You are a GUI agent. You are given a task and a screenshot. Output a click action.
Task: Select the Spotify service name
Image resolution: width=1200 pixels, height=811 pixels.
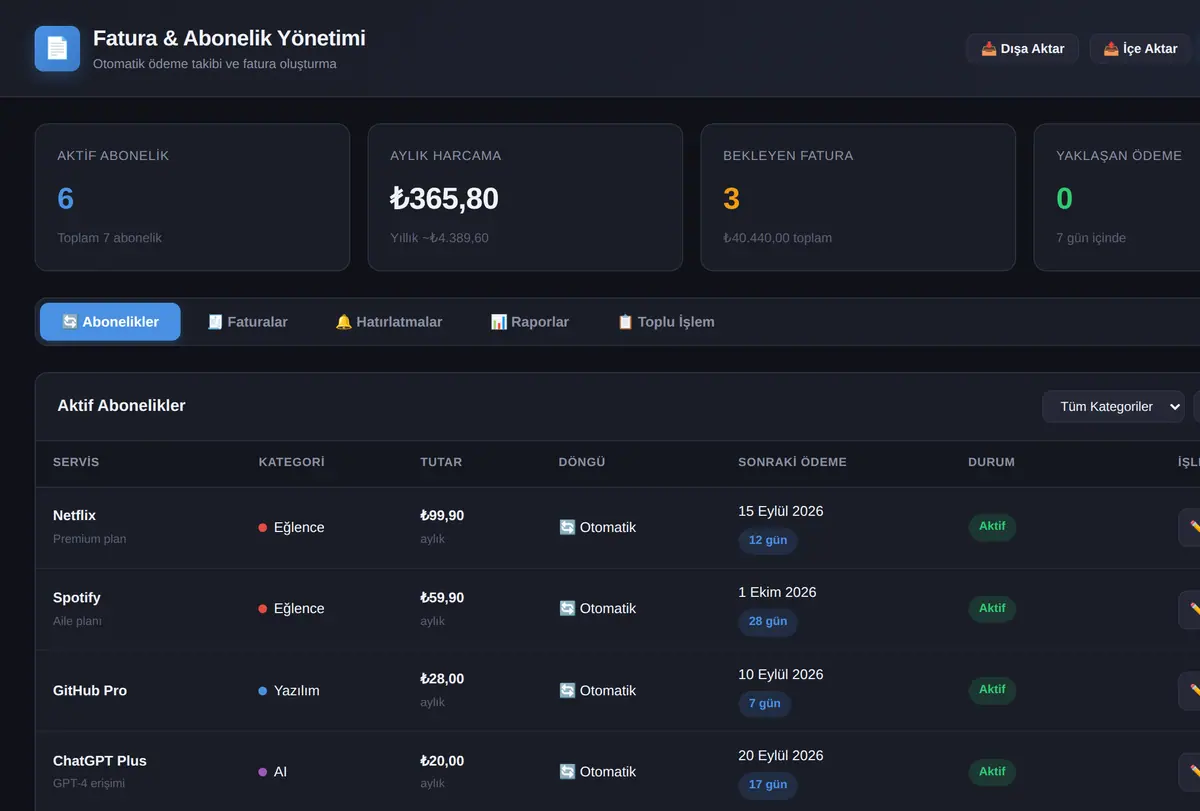77,597
